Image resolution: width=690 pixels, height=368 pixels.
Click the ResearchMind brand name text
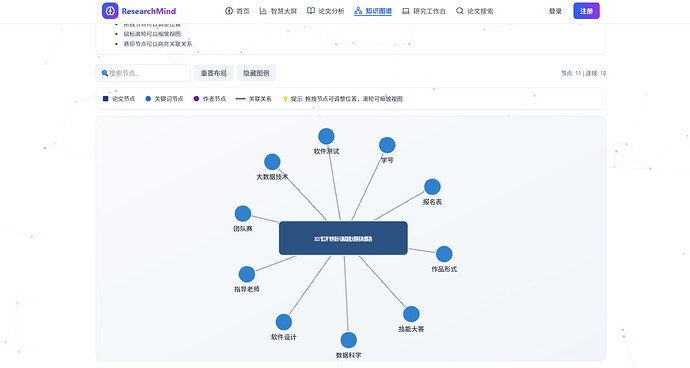(149, 11)
